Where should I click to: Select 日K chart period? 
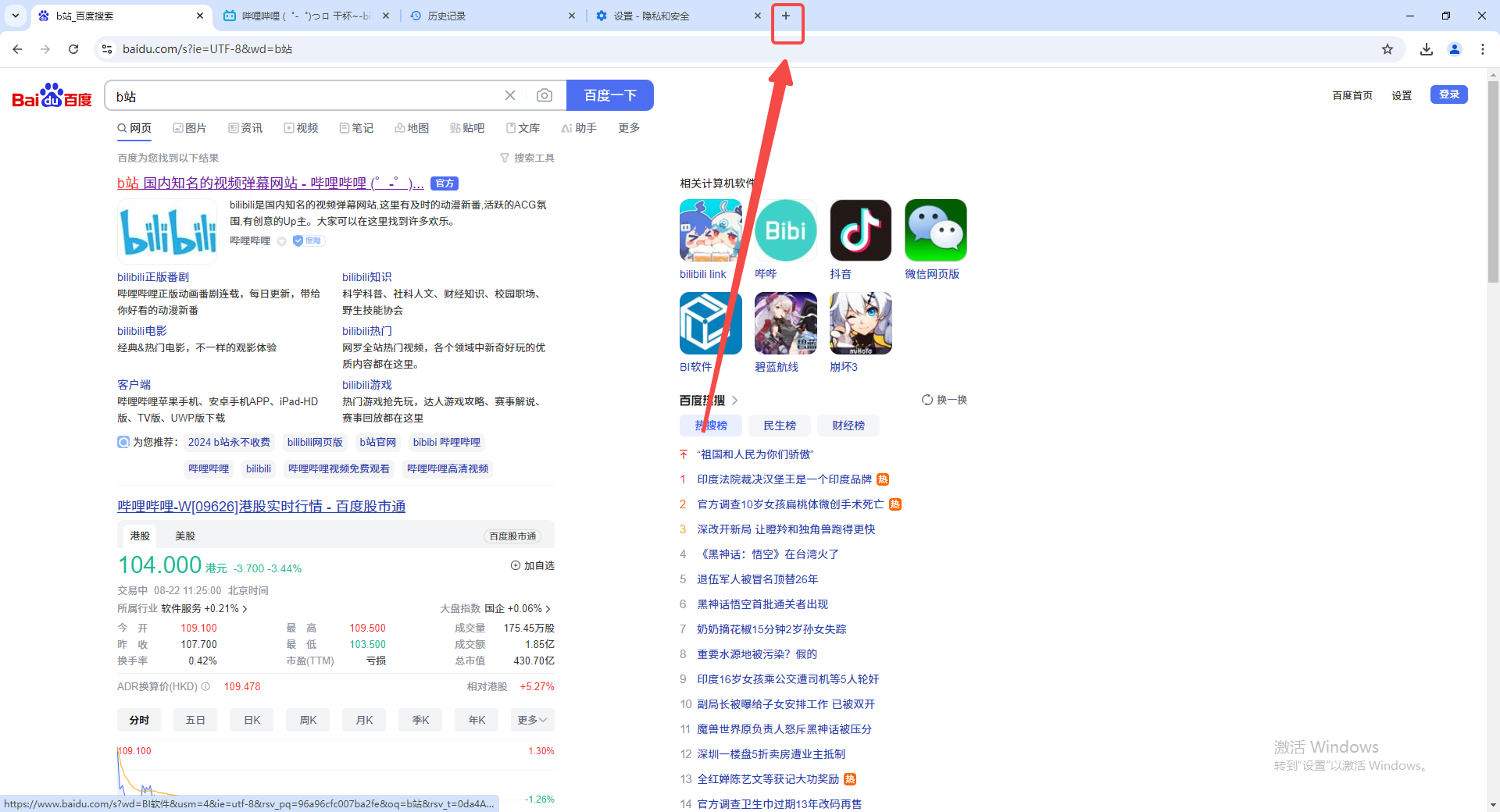pyautogui.click(x=252, y=720)
